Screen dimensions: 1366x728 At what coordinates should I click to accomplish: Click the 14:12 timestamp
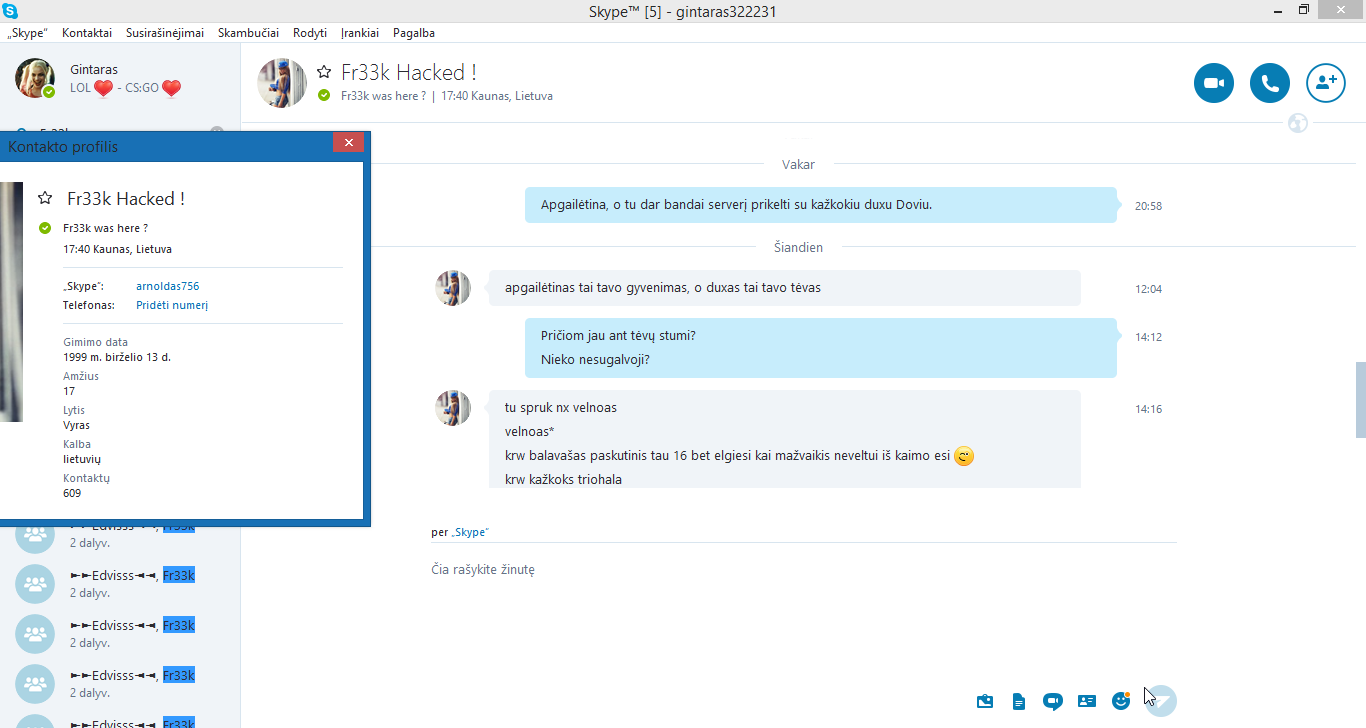(x=1148, y=337)
